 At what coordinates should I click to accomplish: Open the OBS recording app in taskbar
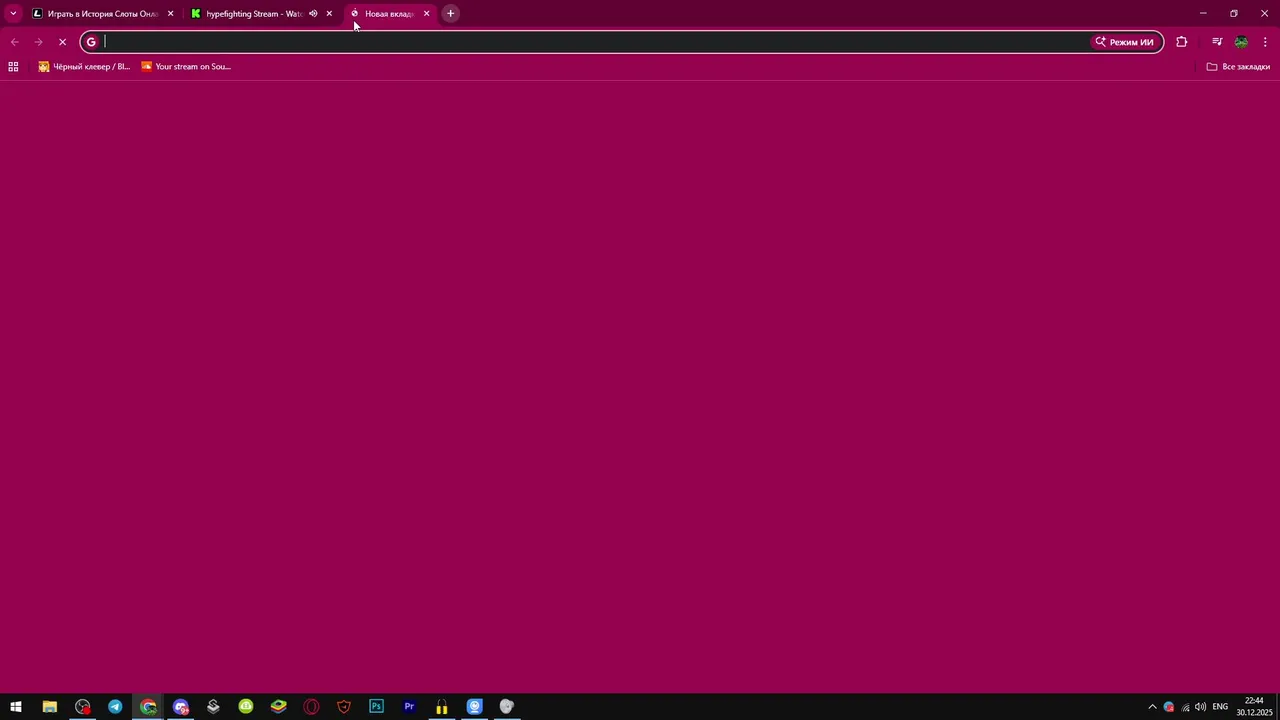tap(83, 707)
